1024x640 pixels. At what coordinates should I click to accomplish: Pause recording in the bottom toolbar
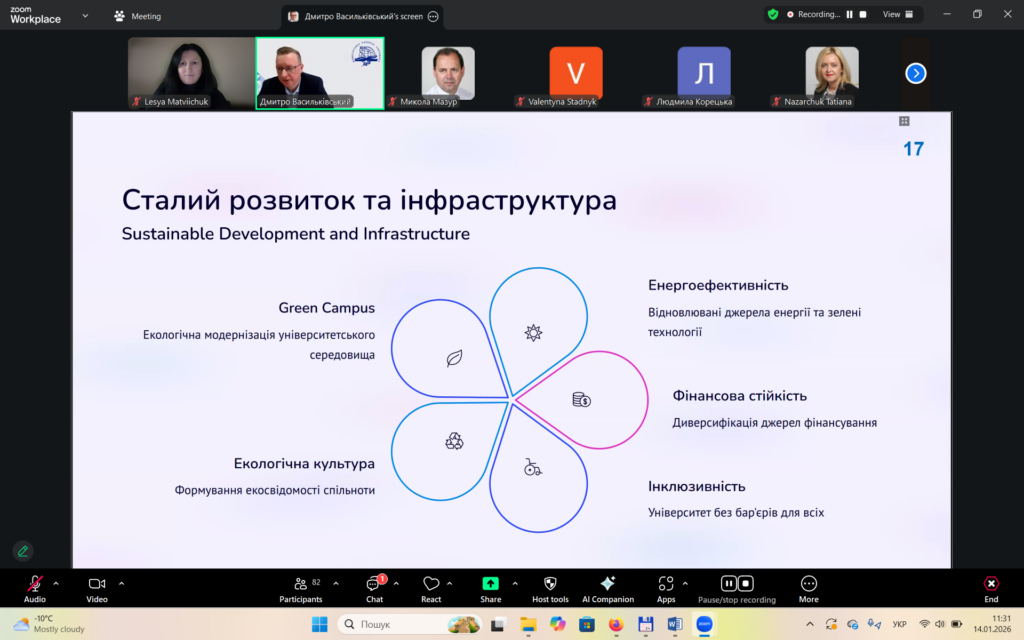[x=729, y=583]
